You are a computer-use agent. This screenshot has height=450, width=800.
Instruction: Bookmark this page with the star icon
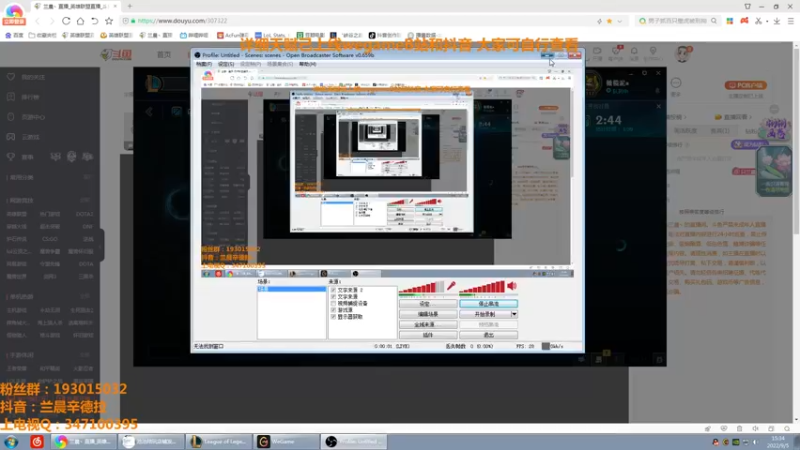[109, 21]
